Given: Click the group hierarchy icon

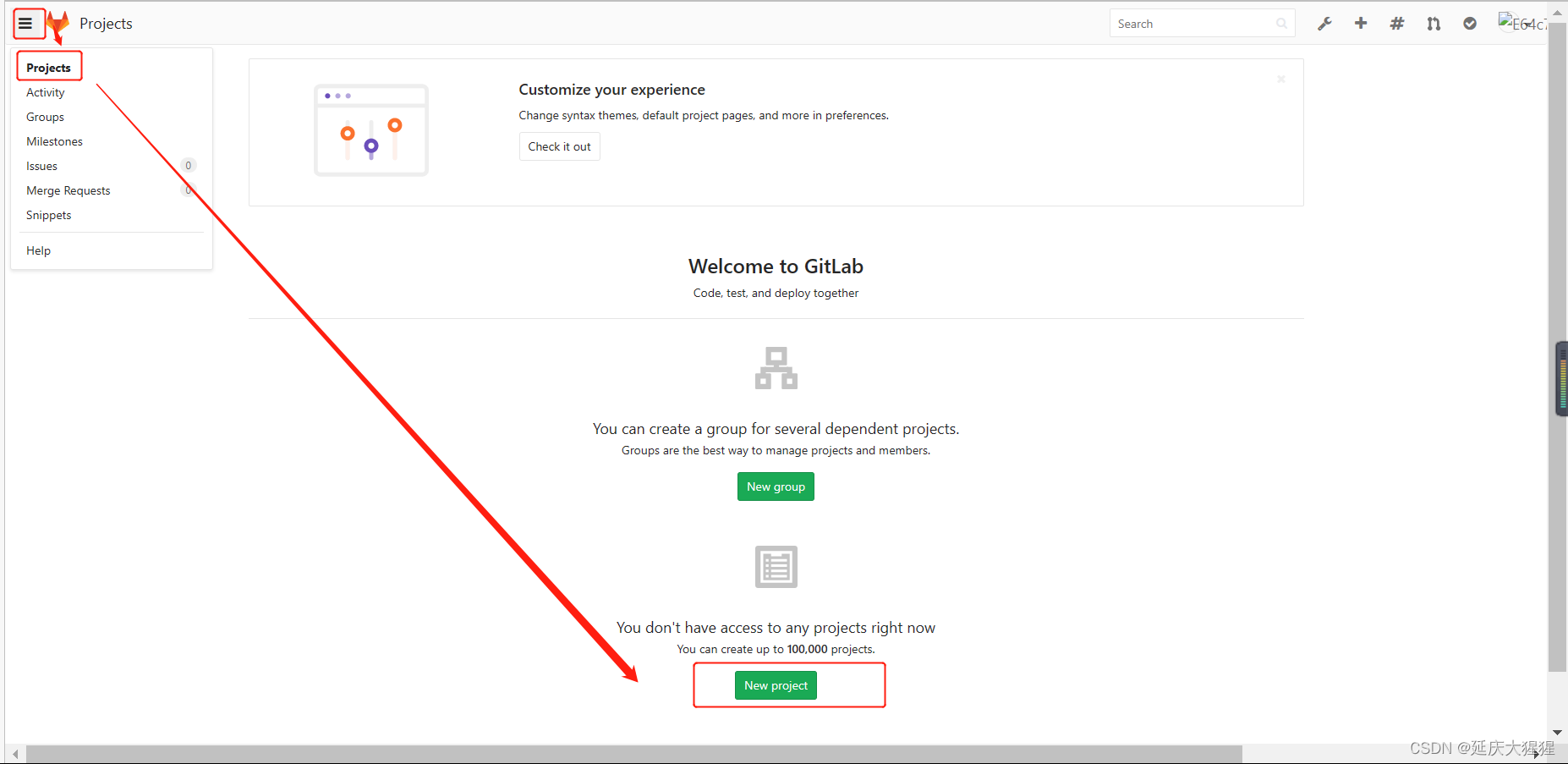Looking at the screenshot, I should tap(776, 367).
